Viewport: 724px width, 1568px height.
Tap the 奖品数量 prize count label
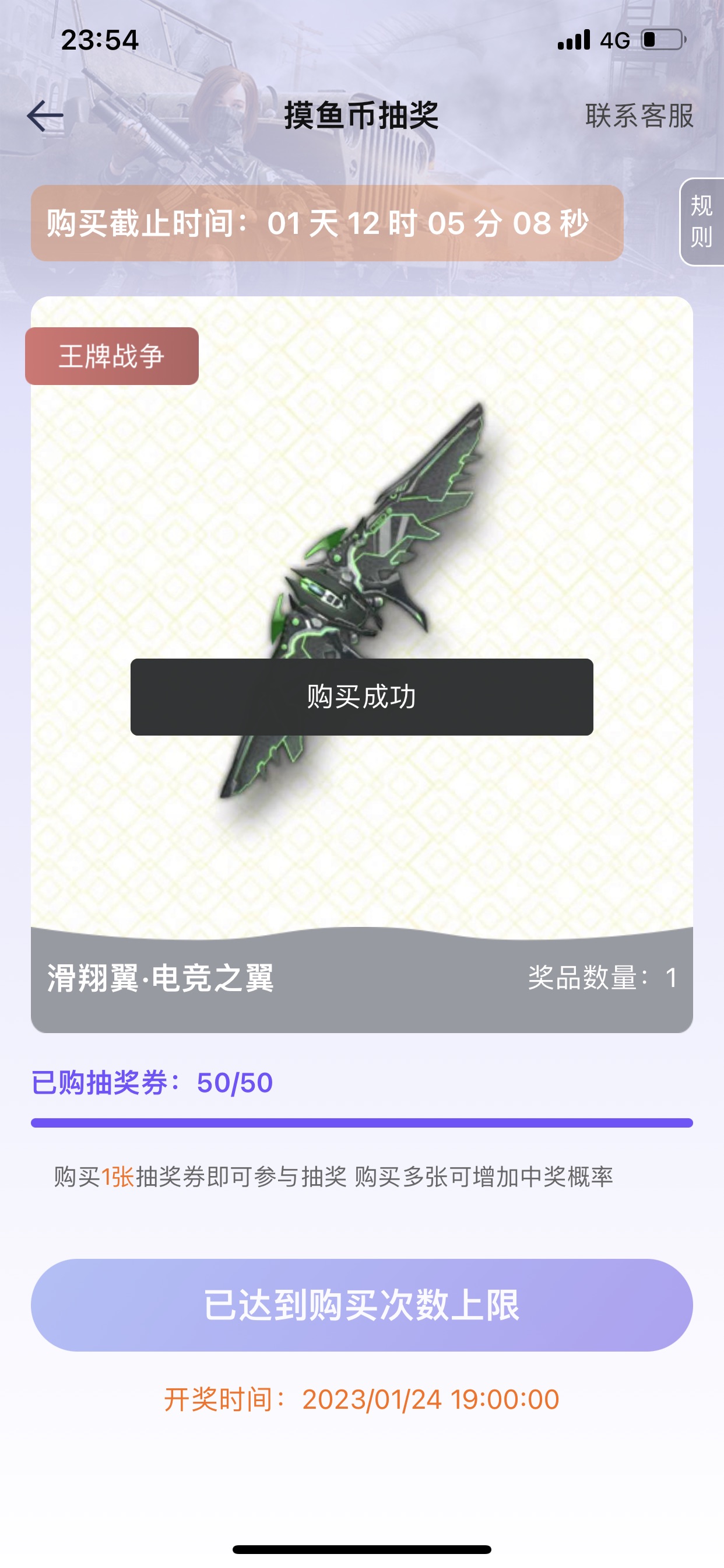coord(602,978)
